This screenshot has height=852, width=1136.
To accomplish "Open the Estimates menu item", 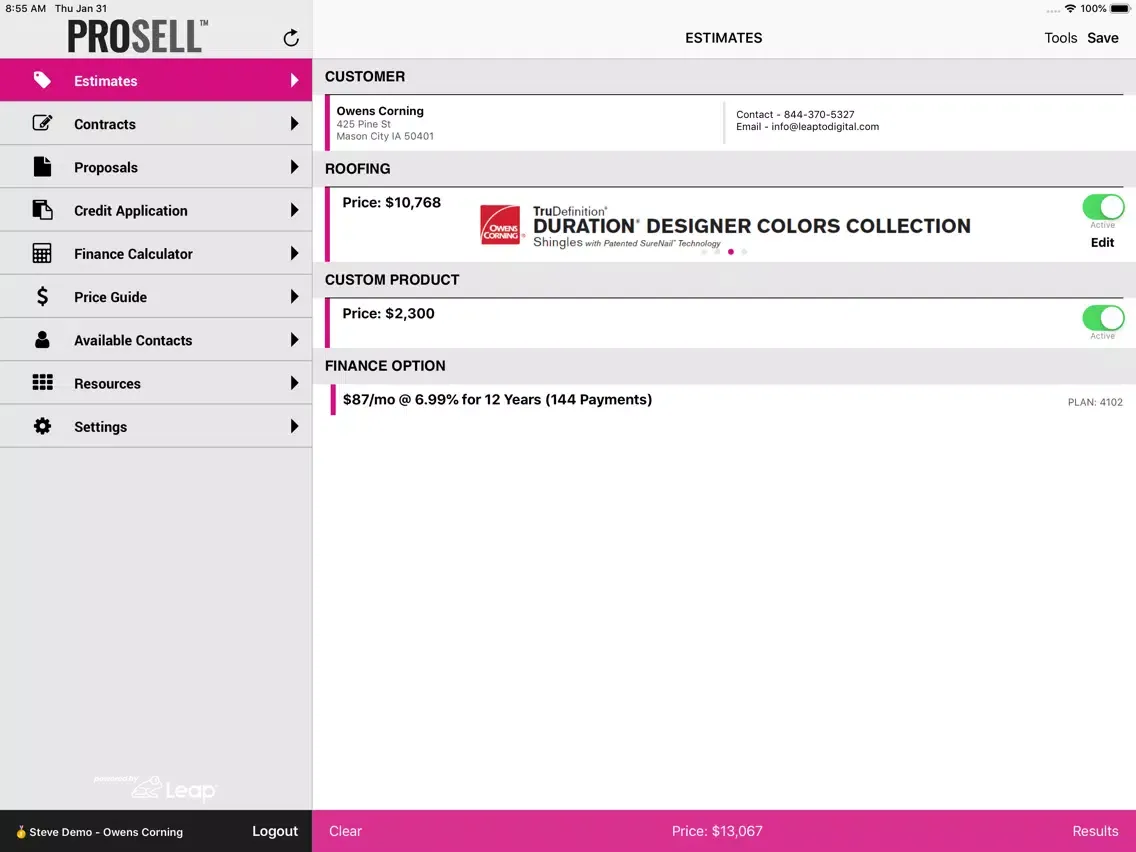I will pos(156,80).
